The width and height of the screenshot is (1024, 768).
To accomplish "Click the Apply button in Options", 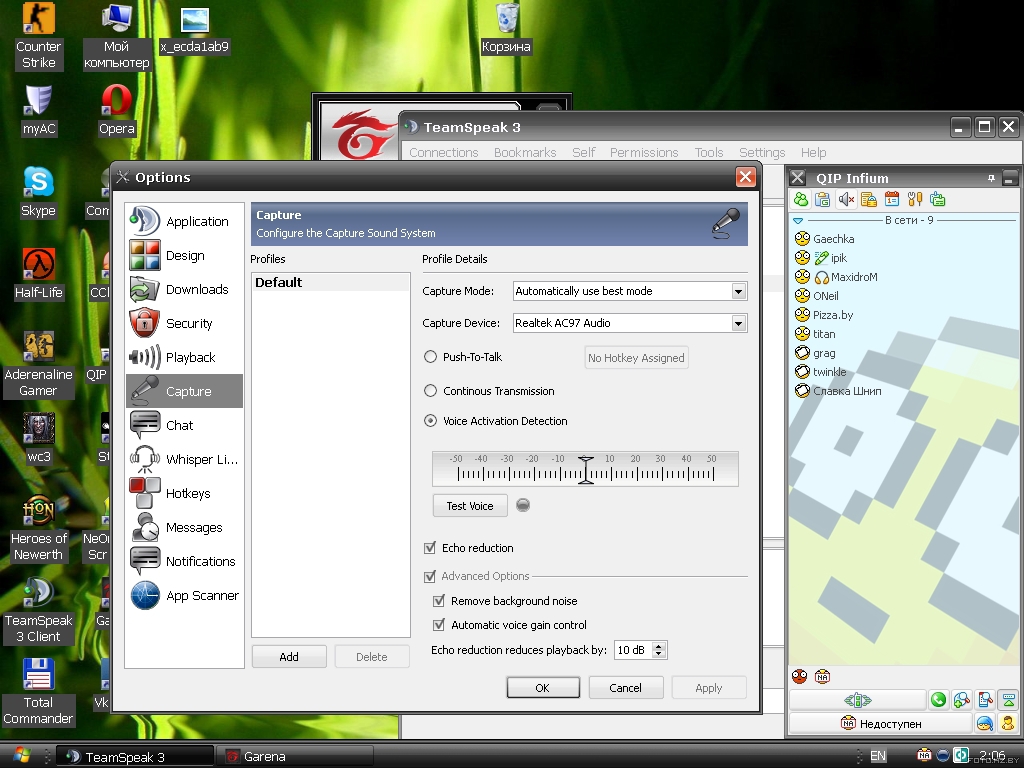I will pyautogui.click(x=709, y=688).
